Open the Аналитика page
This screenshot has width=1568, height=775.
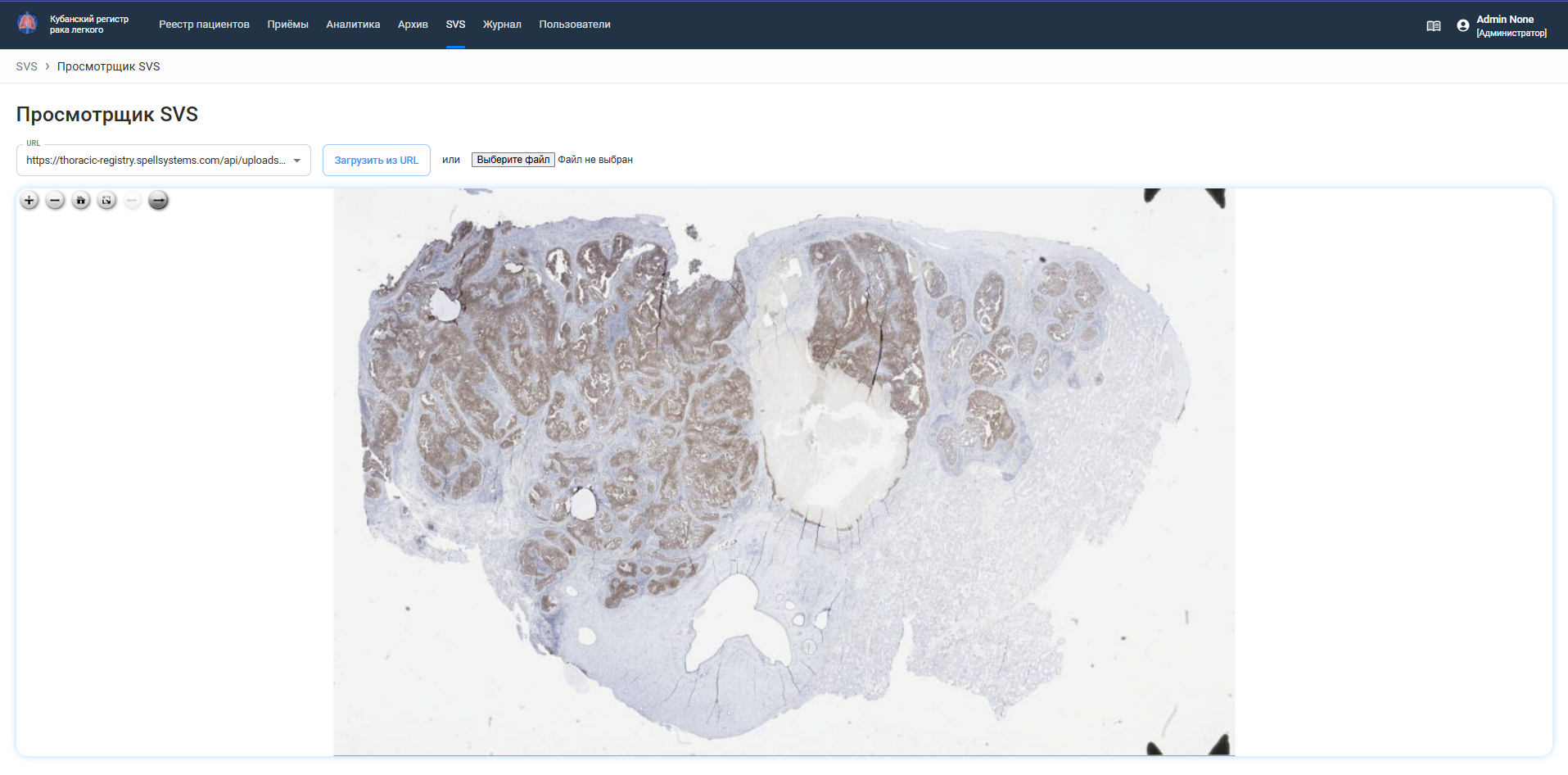tap(353, 25)
